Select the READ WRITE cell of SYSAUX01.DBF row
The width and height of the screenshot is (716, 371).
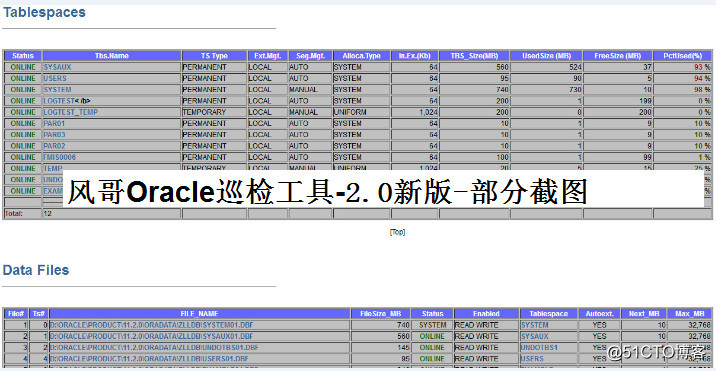click(x=486, y=336)
